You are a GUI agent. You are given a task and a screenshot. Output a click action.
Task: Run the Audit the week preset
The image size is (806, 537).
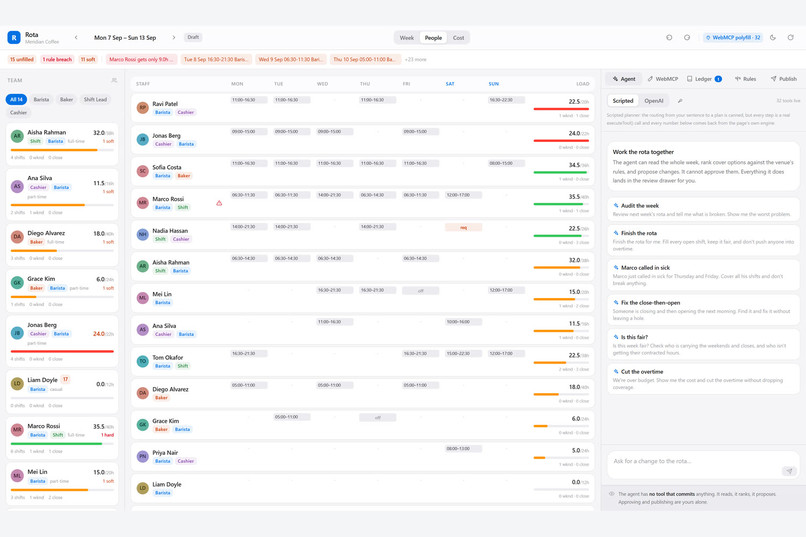(x=703, y=209)
